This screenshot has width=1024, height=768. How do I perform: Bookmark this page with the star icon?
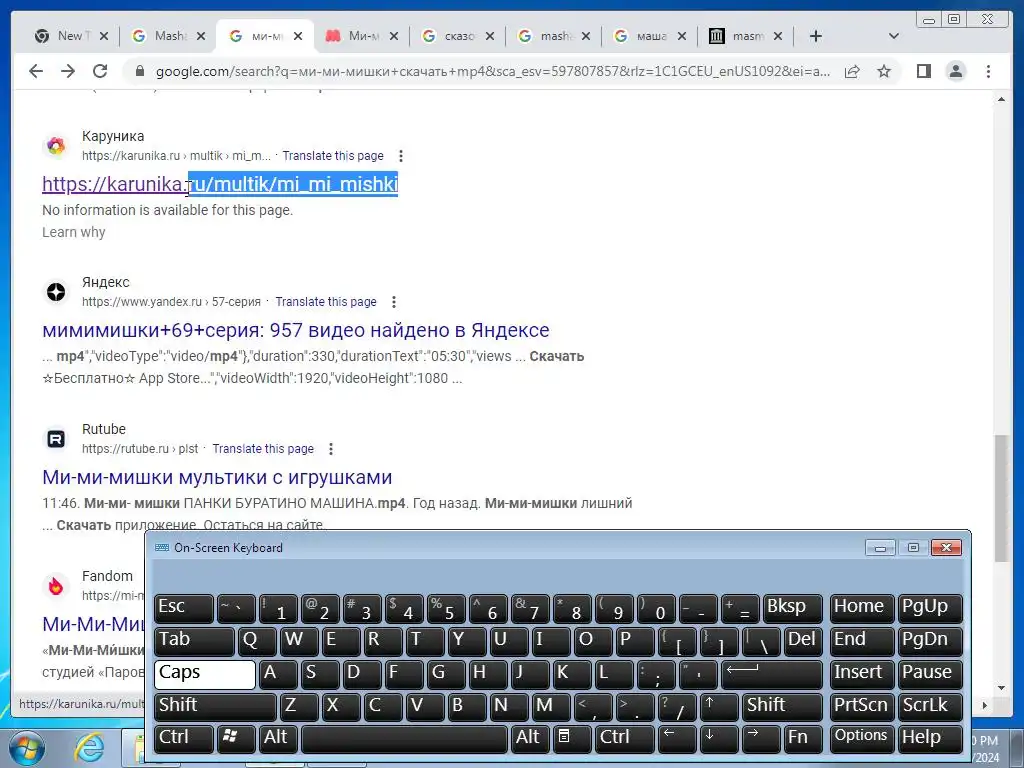point(884,71)
